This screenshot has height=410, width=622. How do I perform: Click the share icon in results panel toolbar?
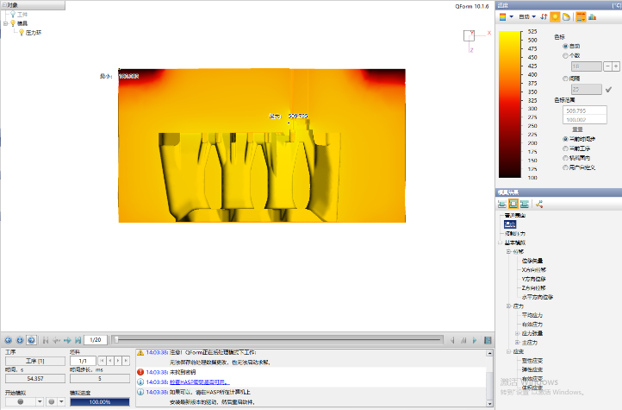[539, 204]
